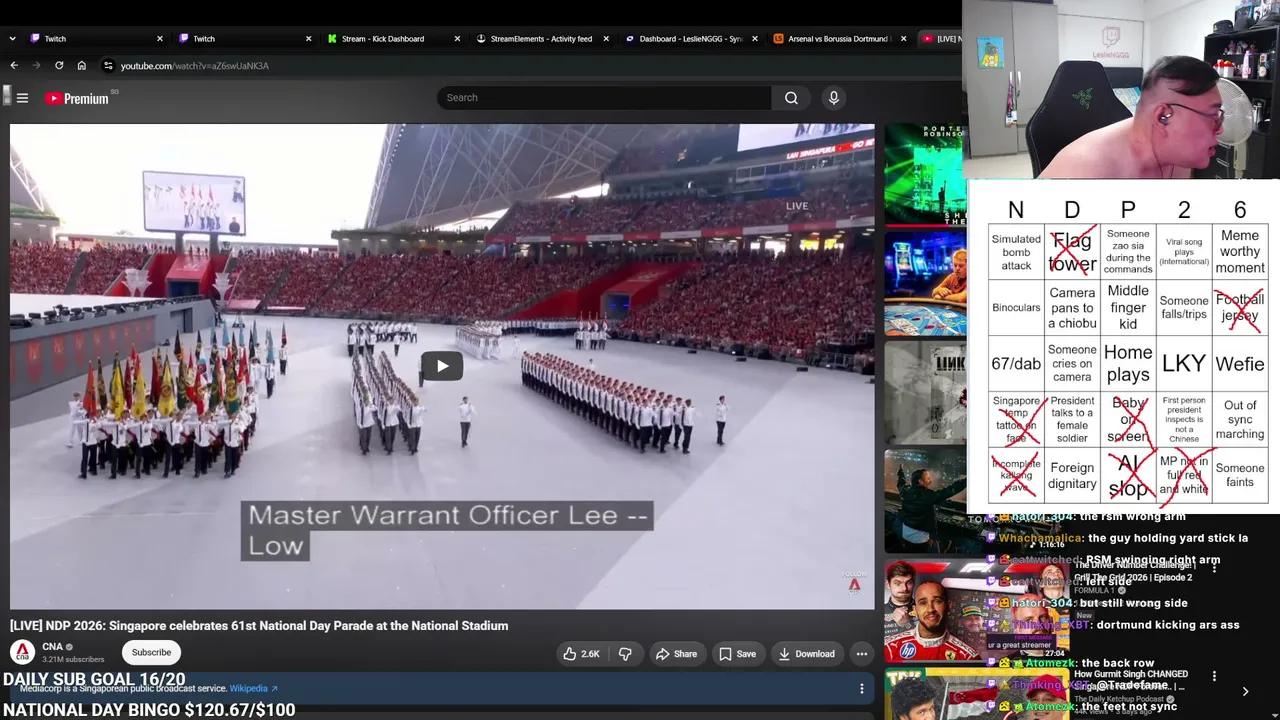Screen dimensions: 1280x720
Task: Click the 'Wefie' bingo square
Action: (x=1240, y=364)
